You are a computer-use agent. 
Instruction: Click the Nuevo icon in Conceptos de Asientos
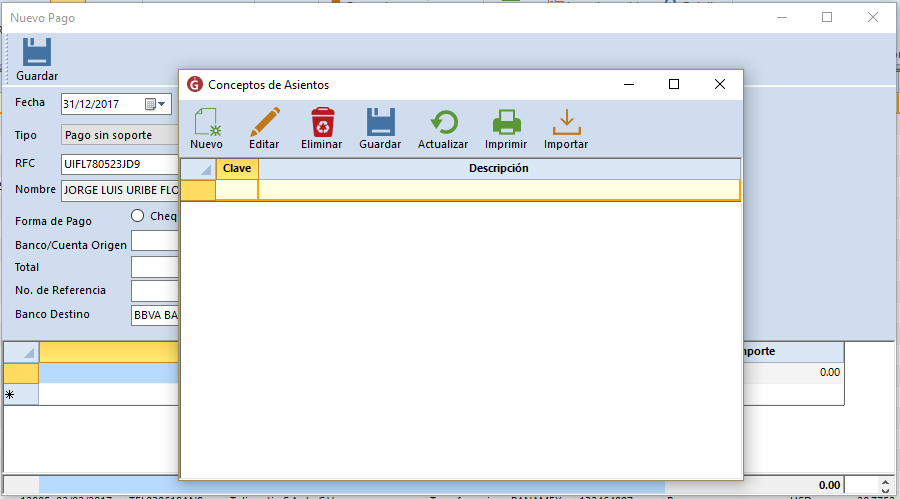pos(206,129)
